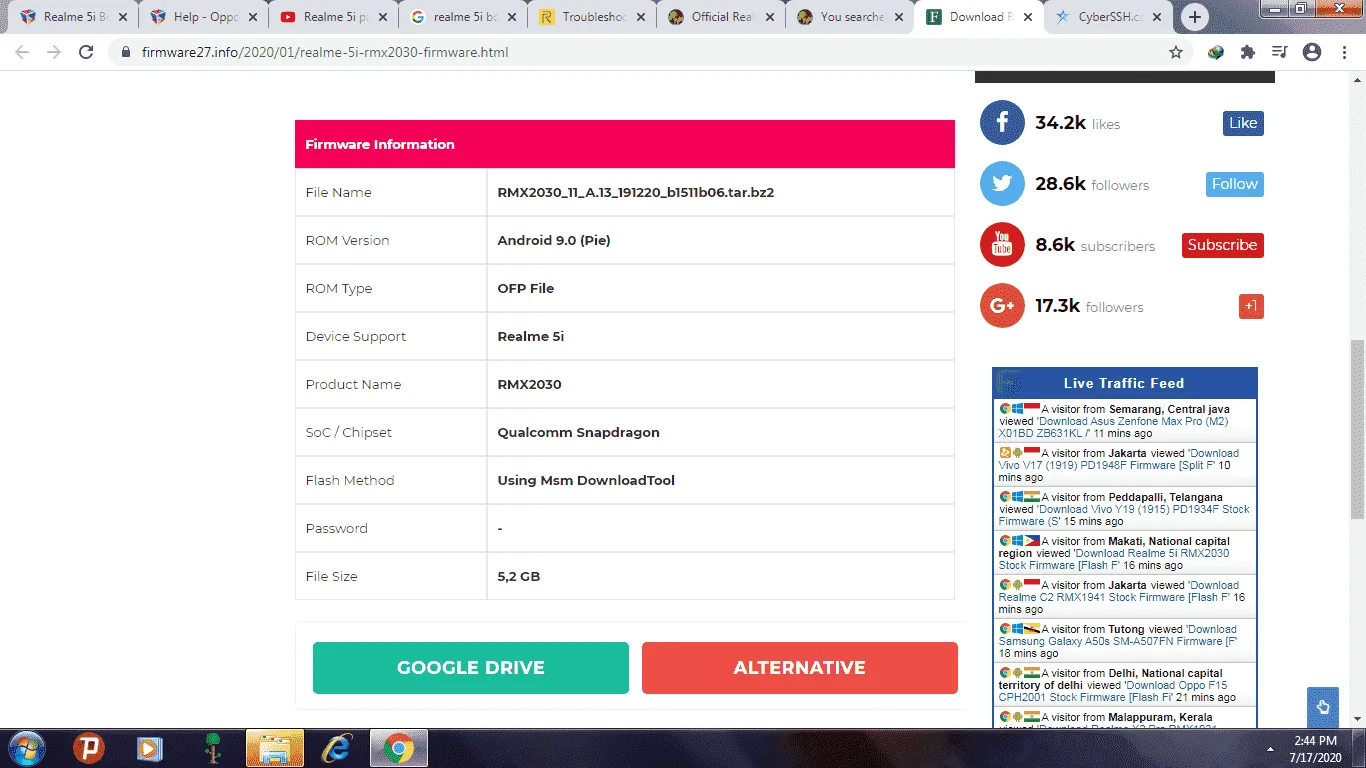Open Windows Explorer from the taskbar
Image resolution: width=1366 pixels, height=768 pixels.
pos(274,748)
